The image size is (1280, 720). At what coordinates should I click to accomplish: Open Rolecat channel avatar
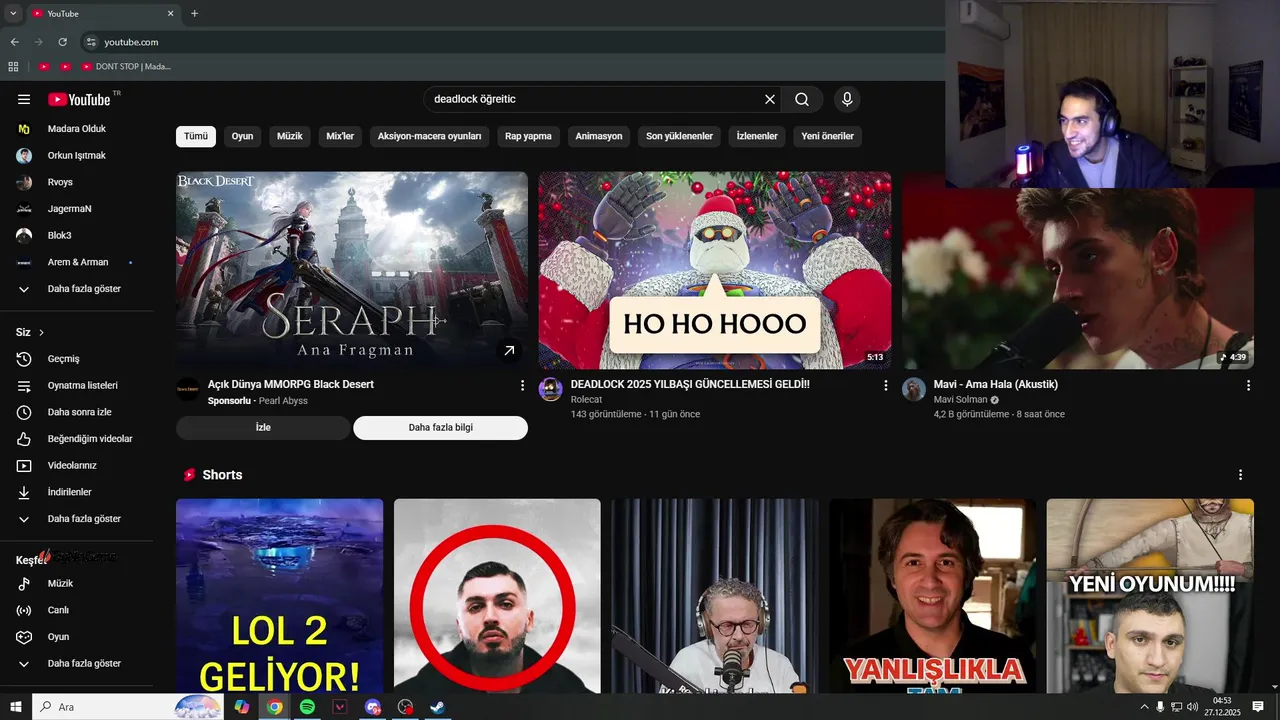(x=551, y=389)
